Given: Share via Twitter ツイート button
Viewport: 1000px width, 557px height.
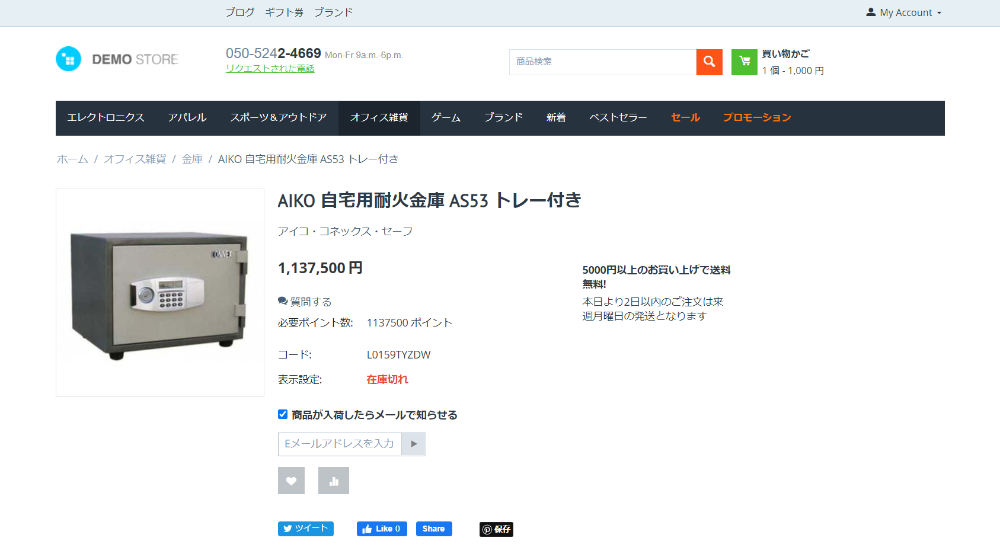Looking at the screenshot, I should [x=305, y=529].
